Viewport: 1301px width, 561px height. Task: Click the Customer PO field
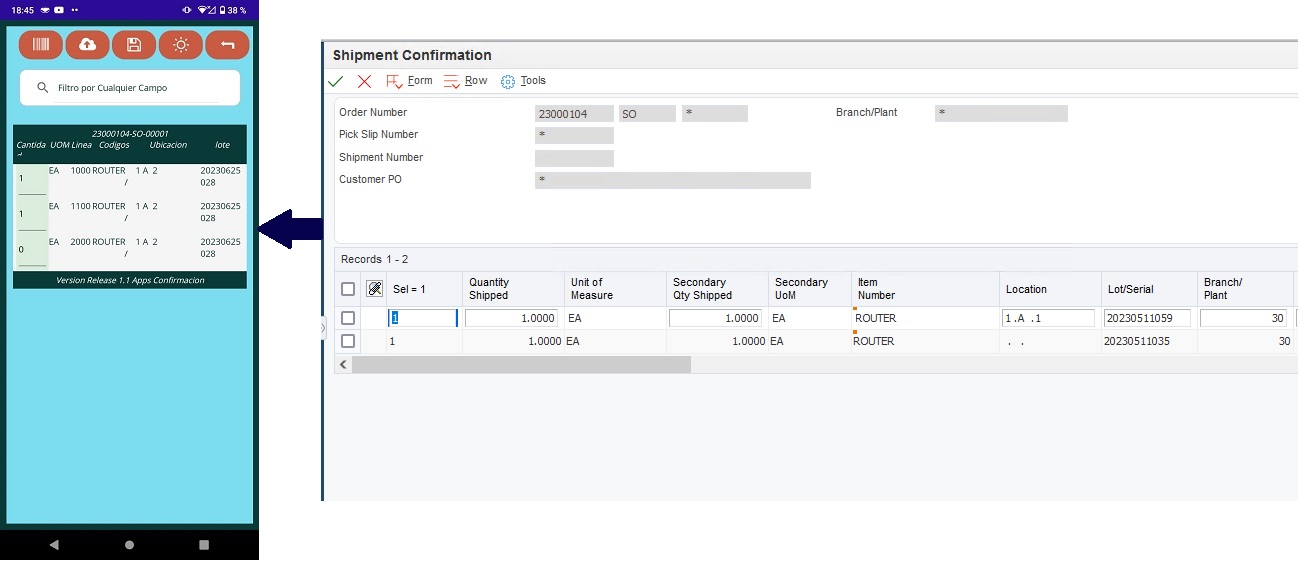673,180
